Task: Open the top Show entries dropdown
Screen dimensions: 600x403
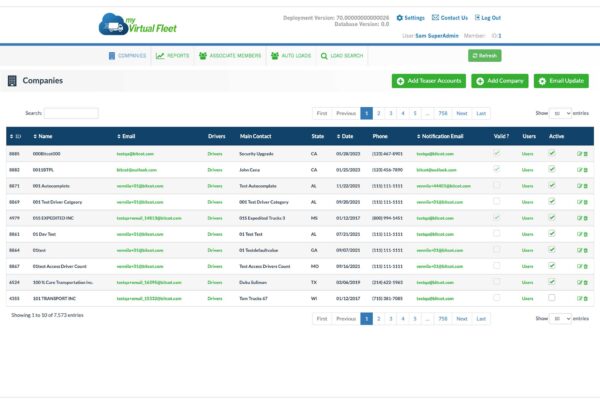Action: click(x=560, y=114)
